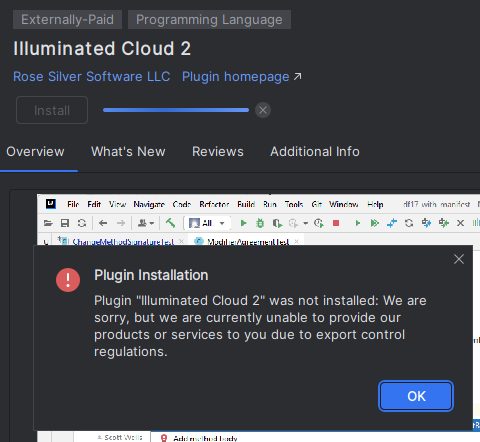Click the Plugin homepage external arrow icon
Screen dimensions: 480x442
tap(297, 77)
